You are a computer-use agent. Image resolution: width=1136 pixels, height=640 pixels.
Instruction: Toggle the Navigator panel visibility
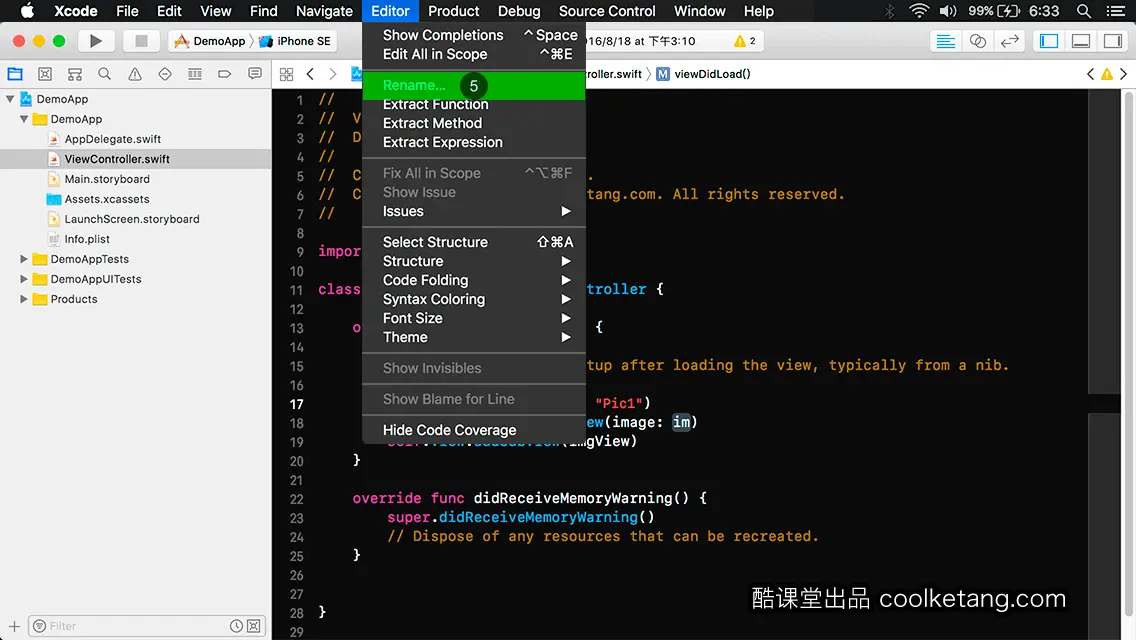(1049, 41)
